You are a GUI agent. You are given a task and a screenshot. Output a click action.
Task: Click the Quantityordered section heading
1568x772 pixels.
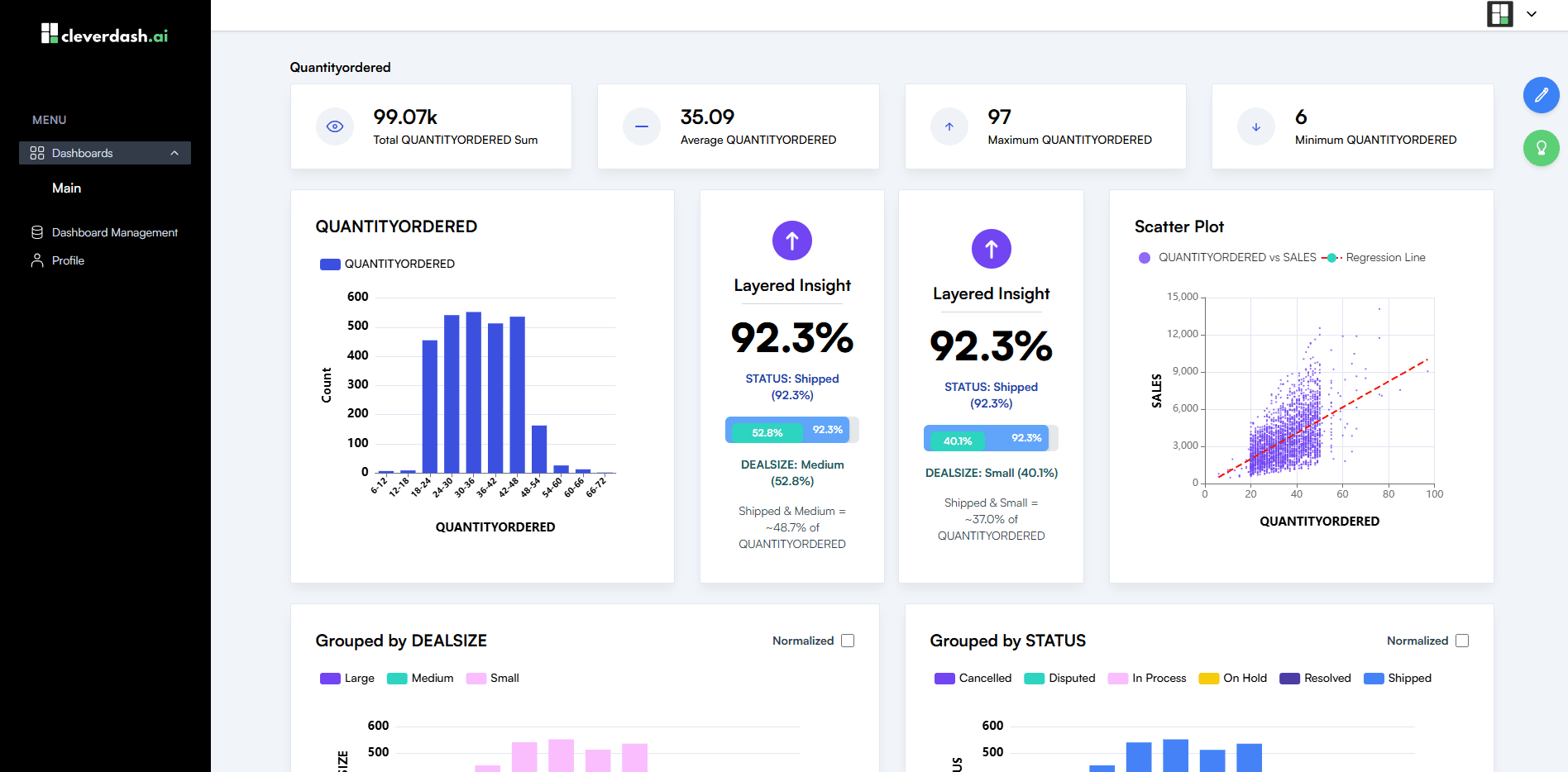[x=340, y=67]
